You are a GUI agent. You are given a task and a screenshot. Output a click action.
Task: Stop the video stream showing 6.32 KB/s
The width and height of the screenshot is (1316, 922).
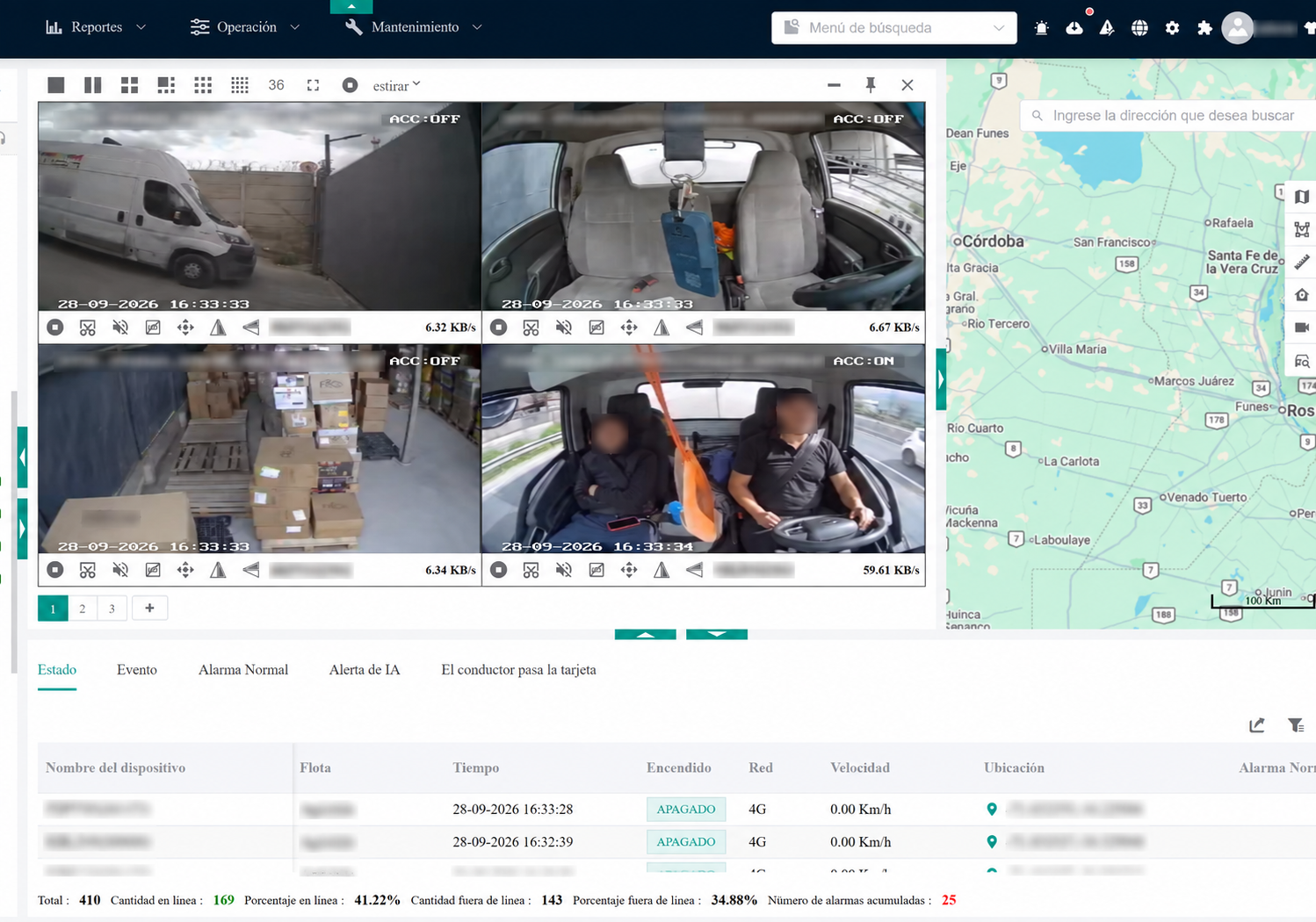click(55, 328)
